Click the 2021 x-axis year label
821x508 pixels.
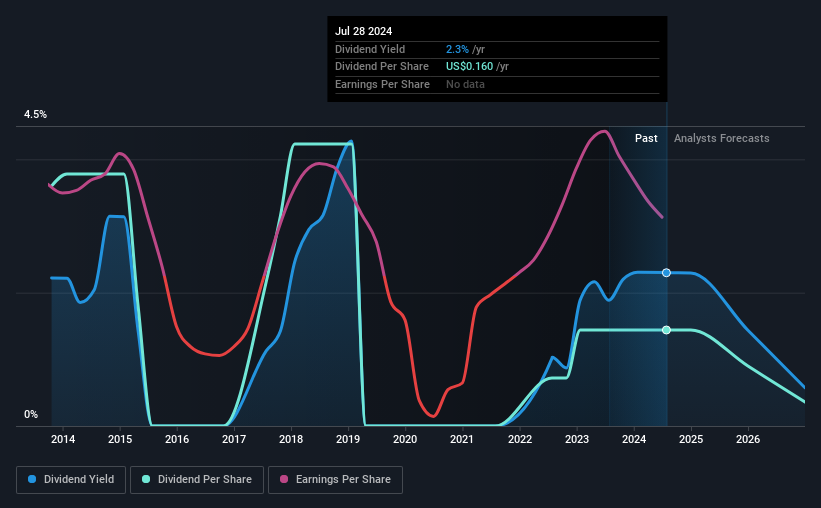pyautogui.click(x=461, y=439)
